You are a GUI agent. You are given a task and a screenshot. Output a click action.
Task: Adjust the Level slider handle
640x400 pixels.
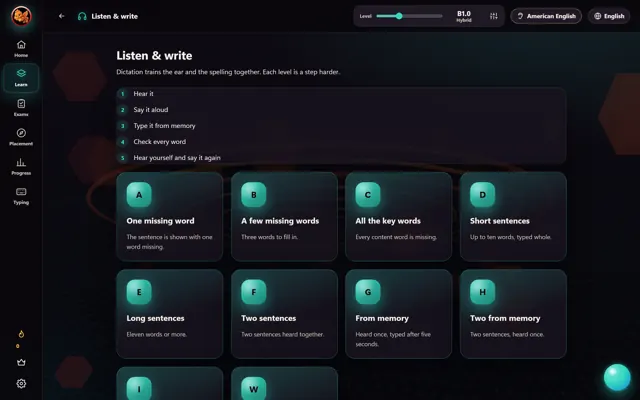[x=399, y=16]
